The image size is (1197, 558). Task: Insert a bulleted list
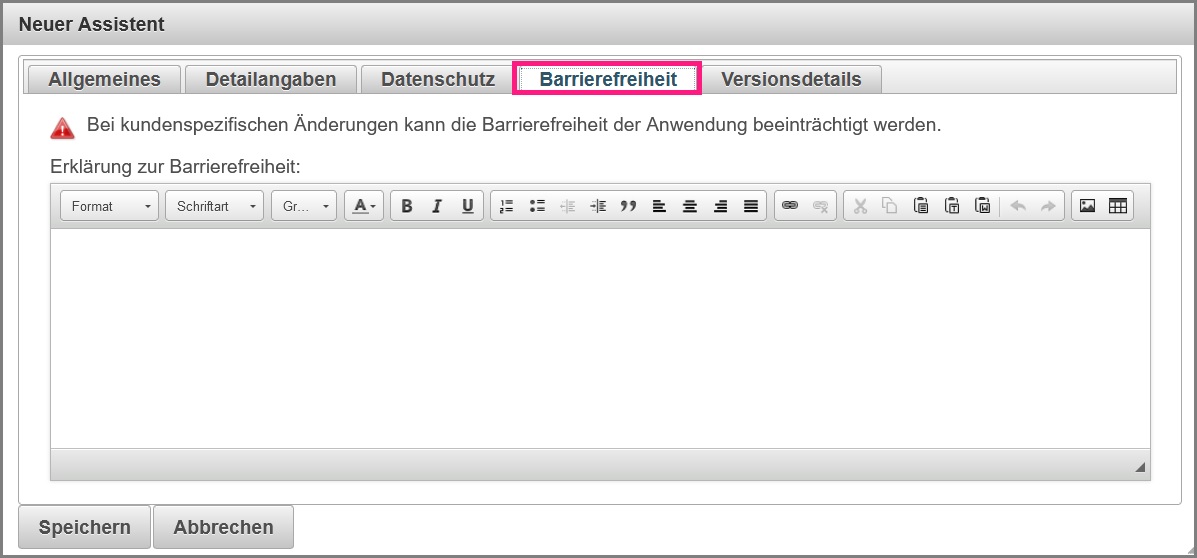pos(537,206)
